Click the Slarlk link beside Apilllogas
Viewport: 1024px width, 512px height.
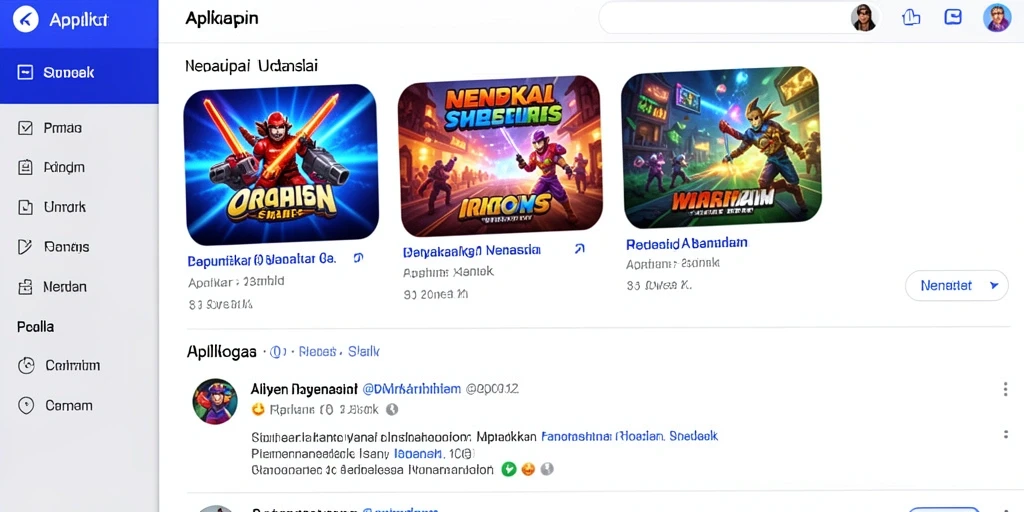(x=364, y=352)
